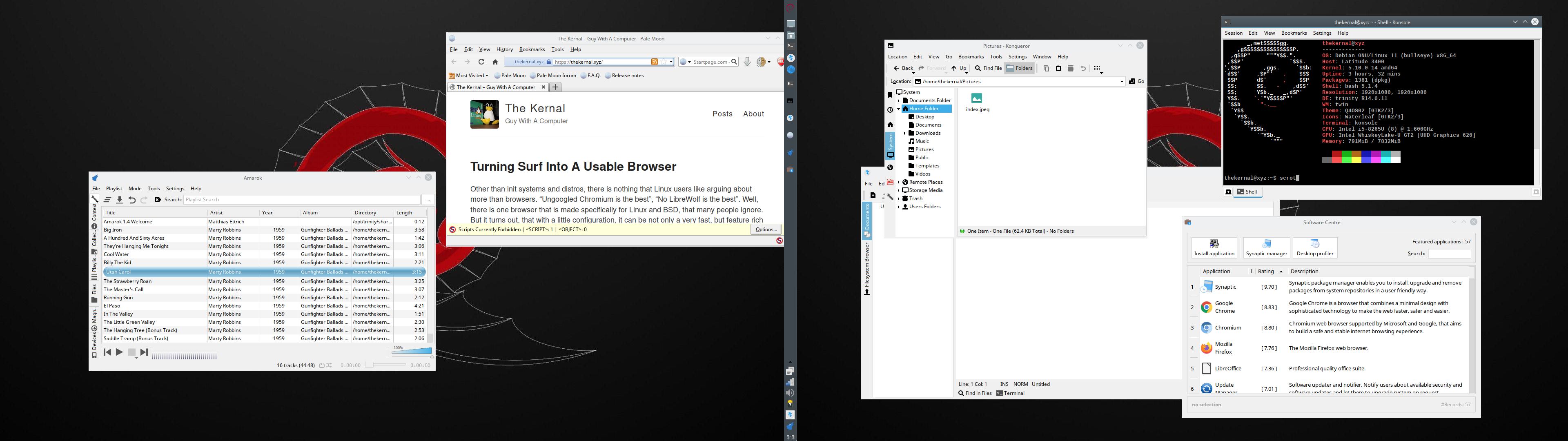Go Up a directory in Konqueror
This screenshot has height=441, width=1568.
pos(959,68)
